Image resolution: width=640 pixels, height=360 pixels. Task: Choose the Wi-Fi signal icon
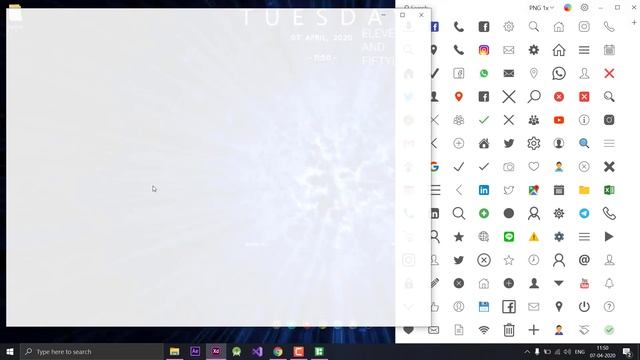pyautogui.click(x=484, y=330)
